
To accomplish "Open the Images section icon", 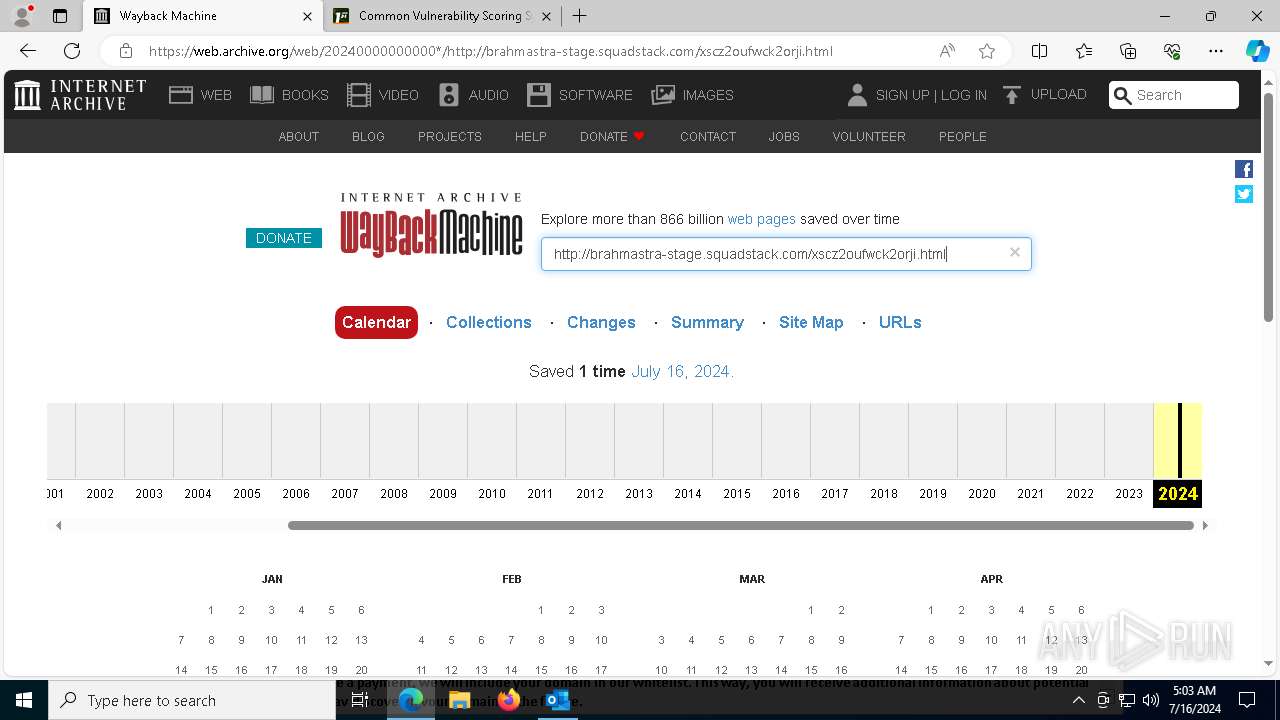I will [x=663, y=95].
